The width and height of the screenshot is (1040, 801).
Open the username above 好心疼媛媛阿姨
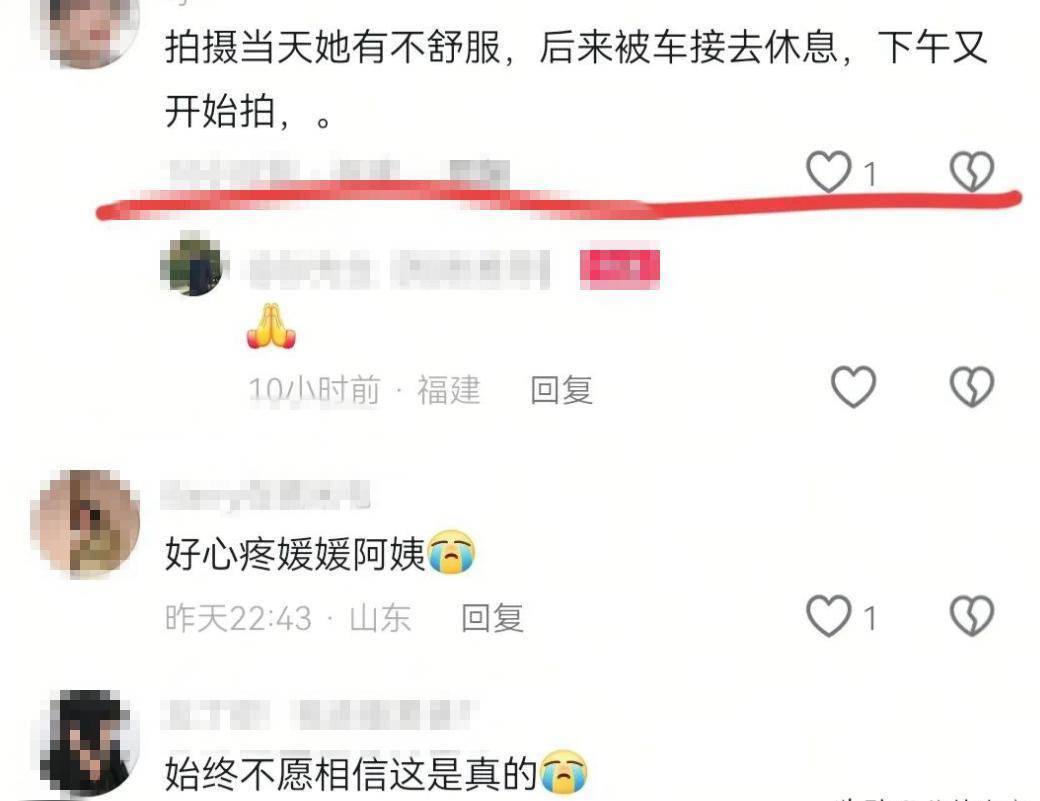point(265,495)
